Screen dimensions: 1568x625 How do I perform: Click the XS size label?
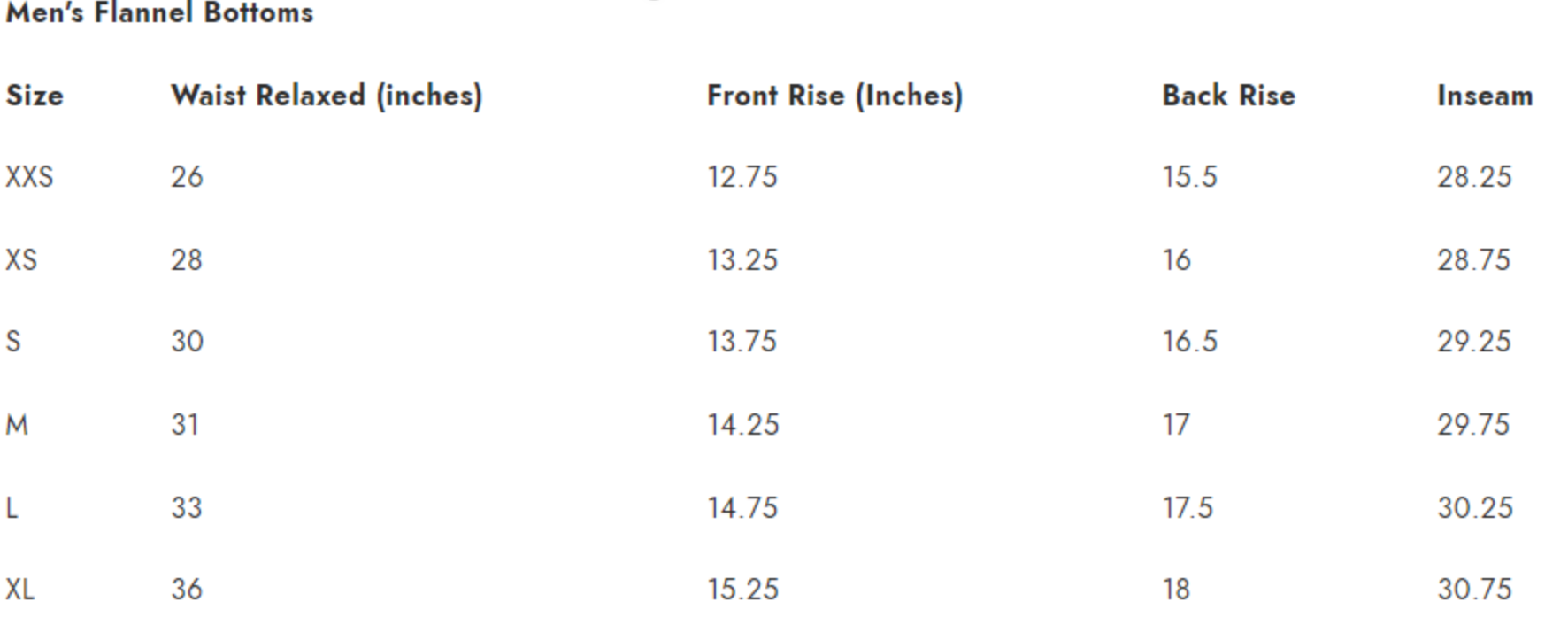click(21, 260)
